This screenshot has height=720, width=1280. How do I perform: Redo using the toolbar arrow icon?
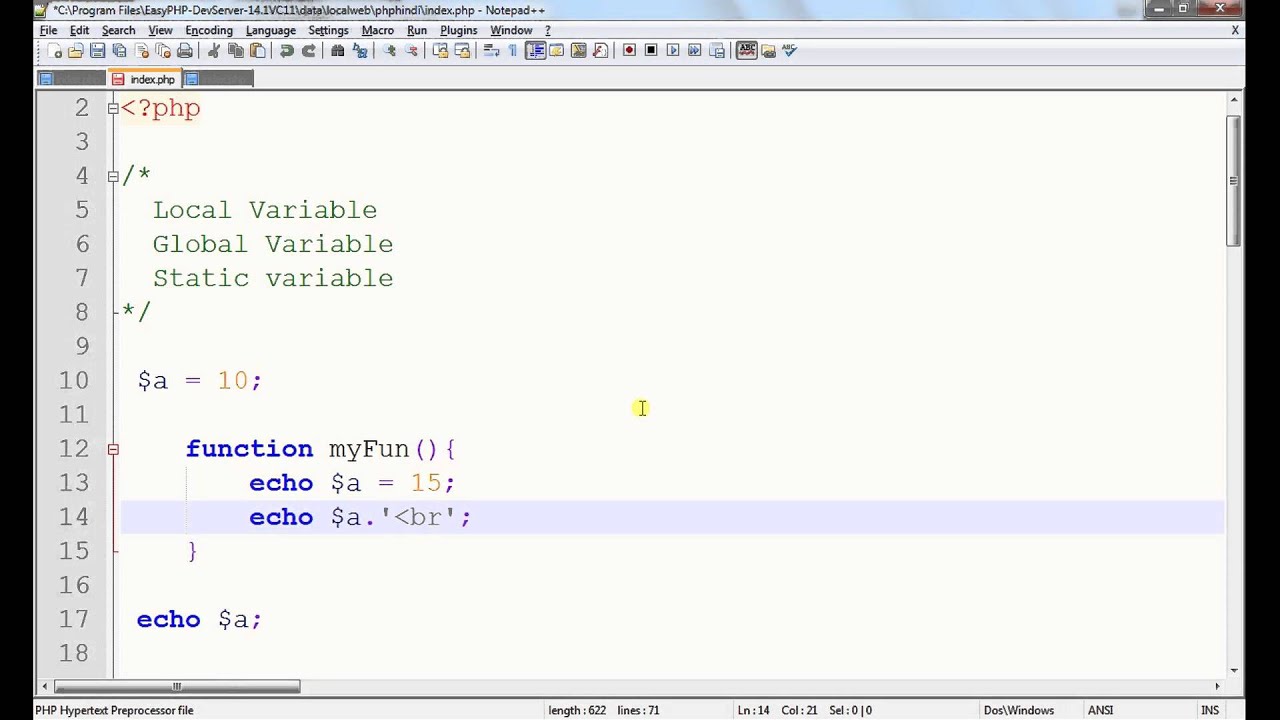point(309,51)
